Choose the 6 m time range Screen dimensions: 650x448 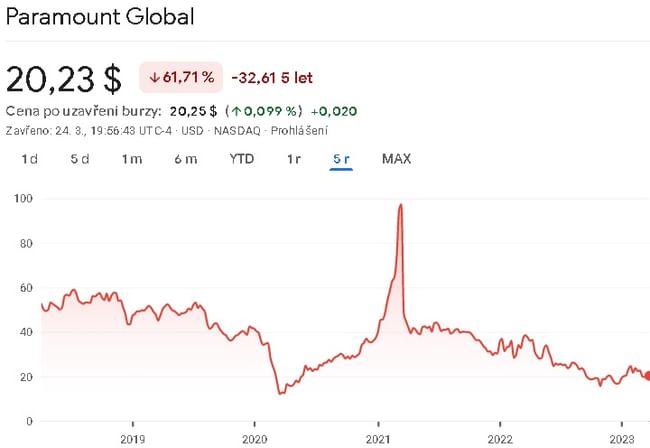coord(185,159)
